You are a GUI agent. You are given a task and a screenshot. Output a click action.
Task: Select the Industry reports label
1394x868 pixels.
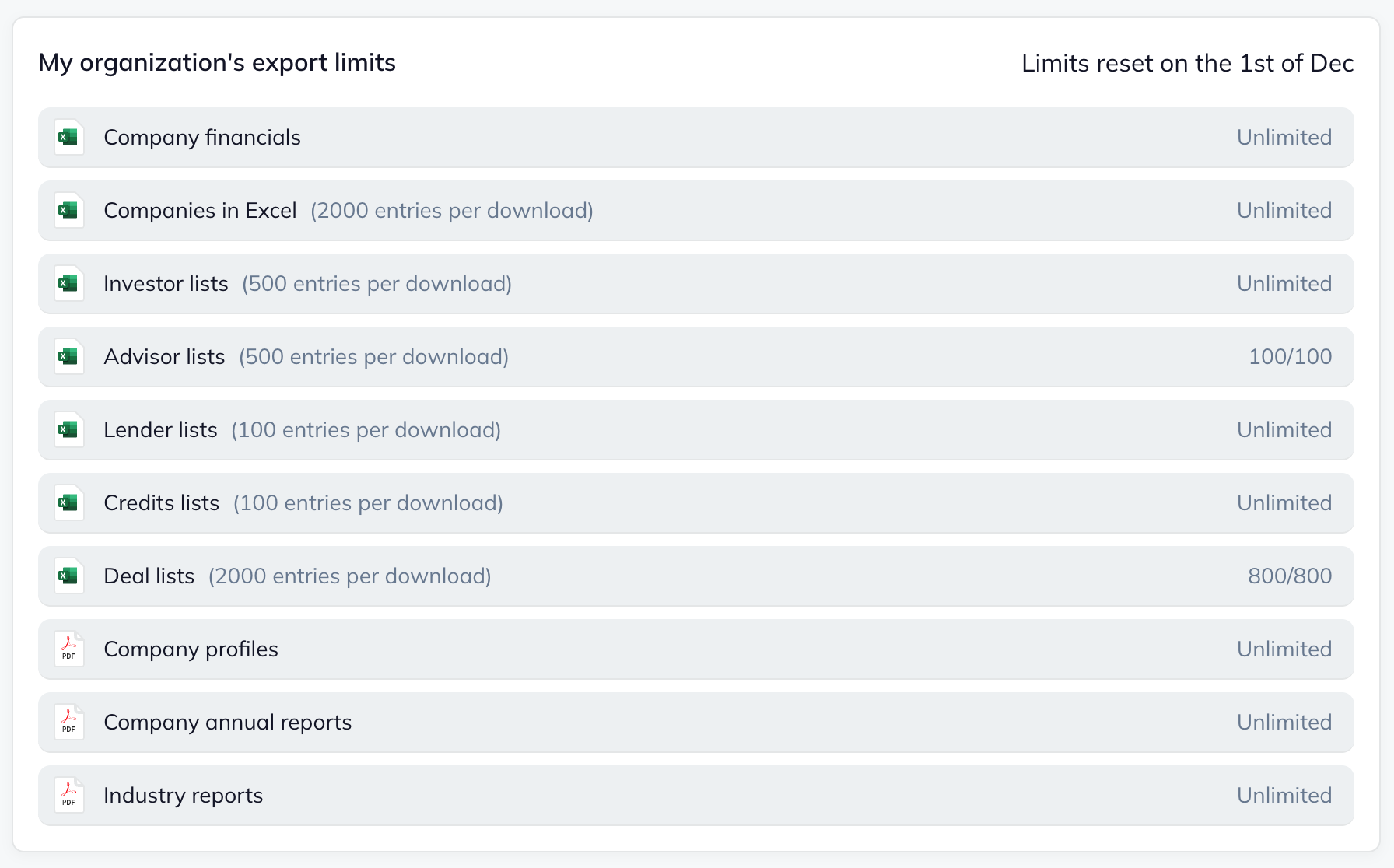(183, 796)
